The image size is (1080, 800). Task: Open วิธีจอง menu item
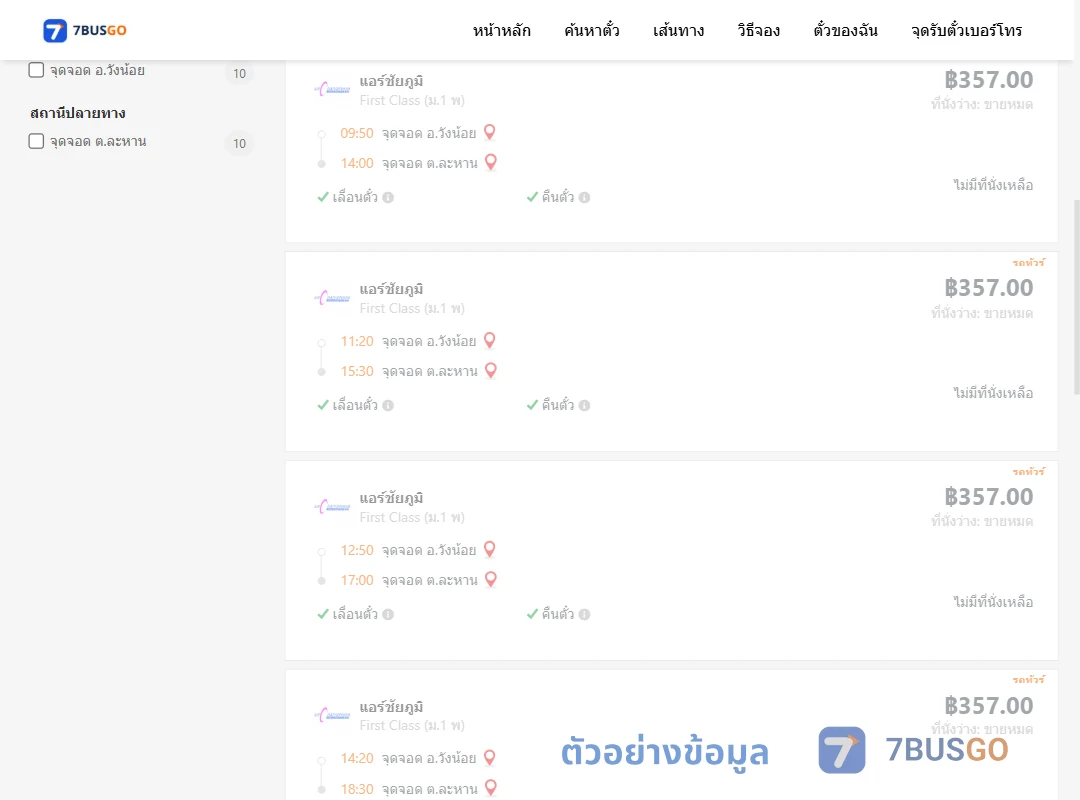coord(758,30)
